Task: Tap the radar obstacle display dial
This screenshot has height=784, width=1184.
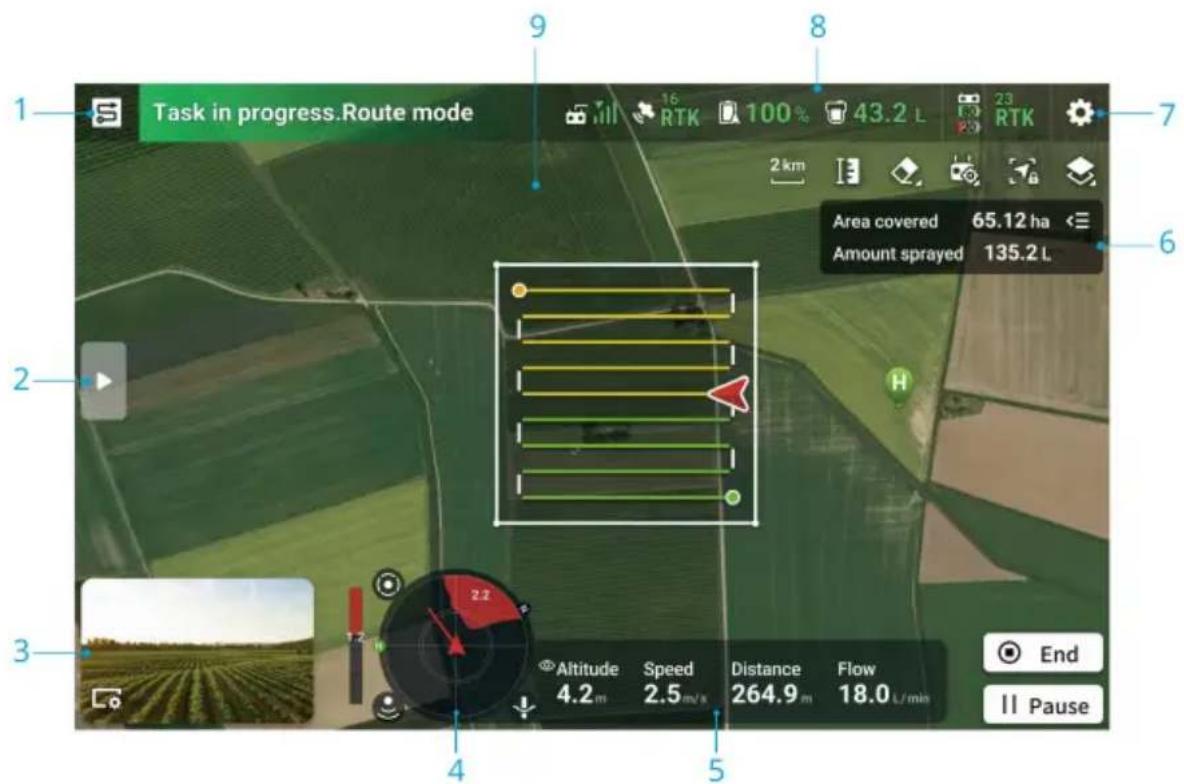Action: click(455, 646)
